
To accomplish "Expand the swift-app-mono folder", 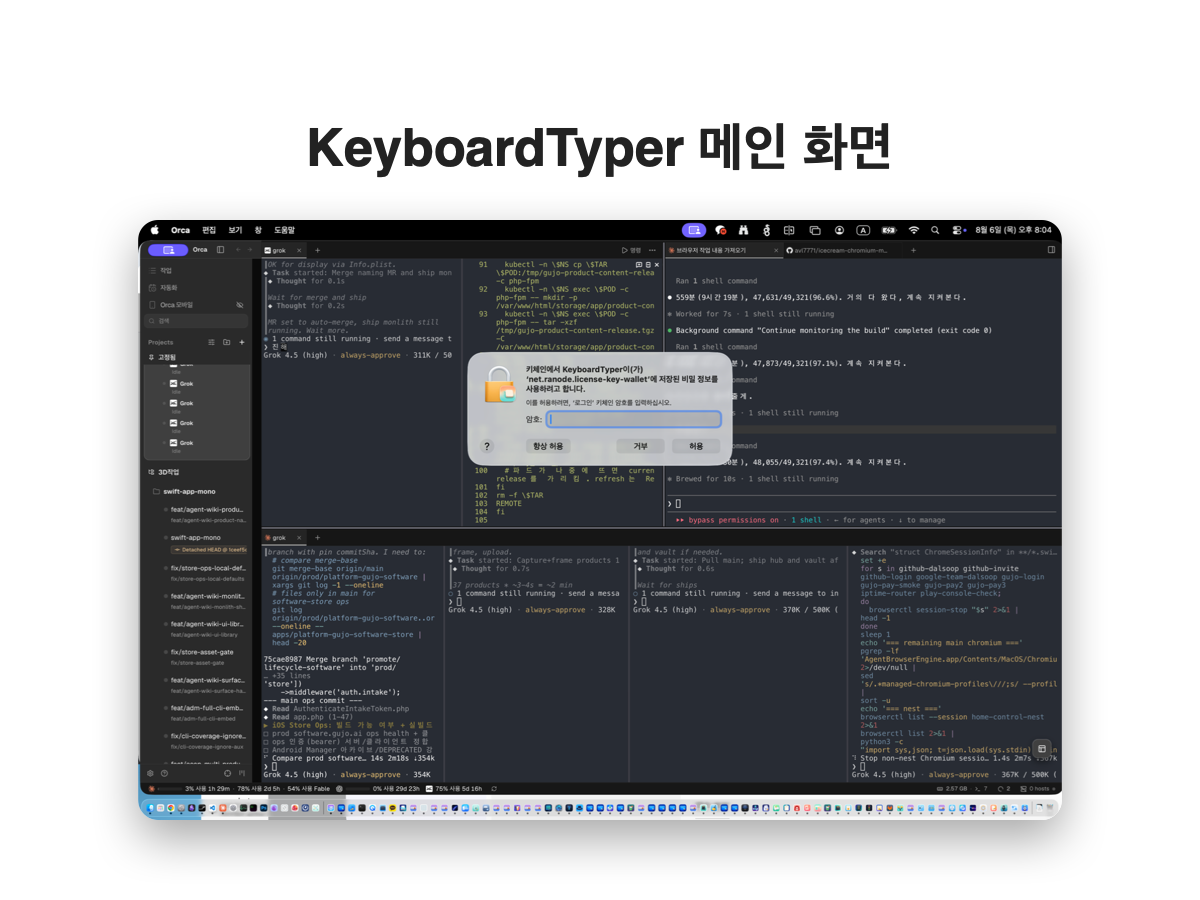I will pyautogui.click(x=183, y=491).
